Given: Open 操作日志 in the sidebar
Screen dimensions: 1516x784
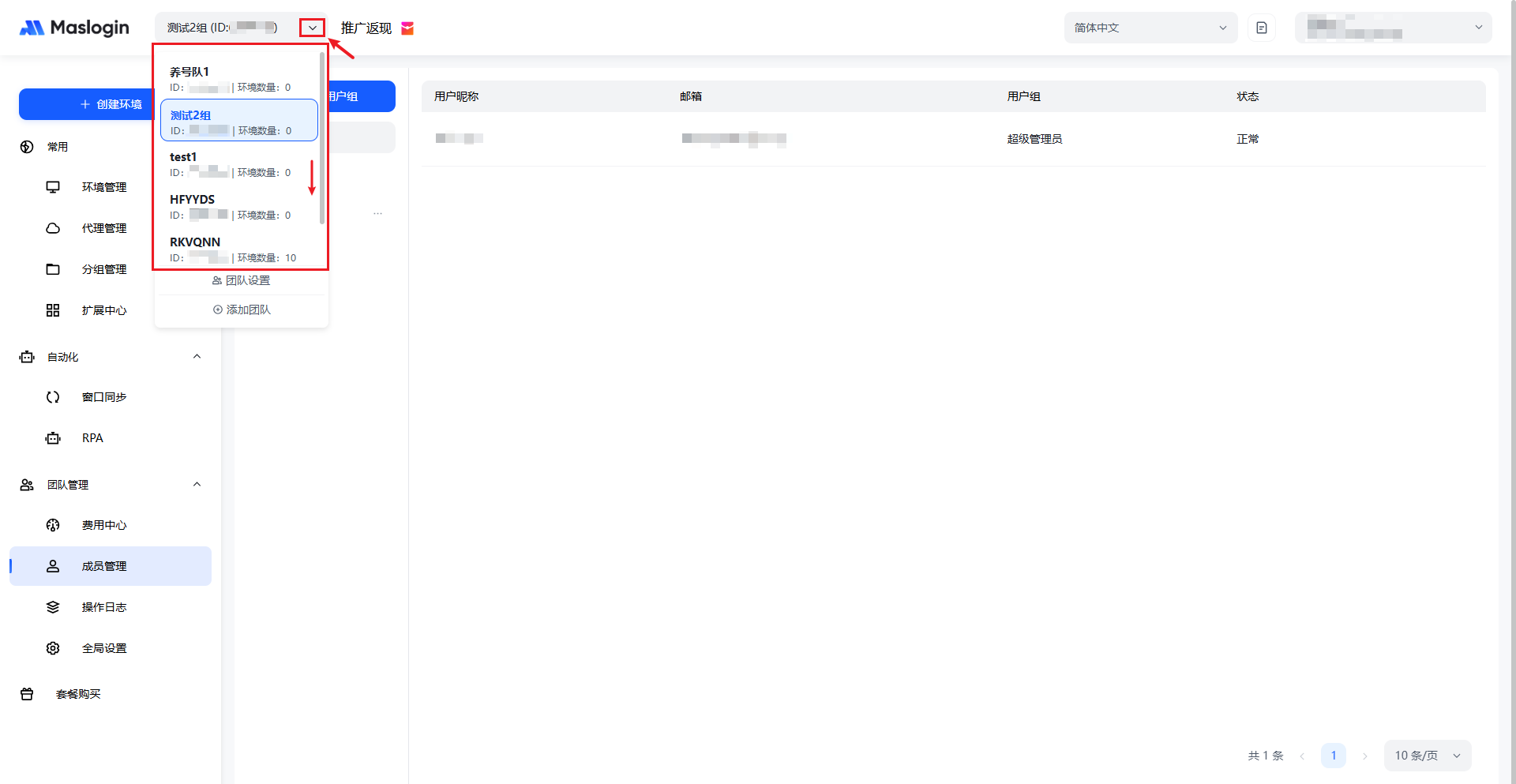Looking at the screenshot, I should click(103, 607).
